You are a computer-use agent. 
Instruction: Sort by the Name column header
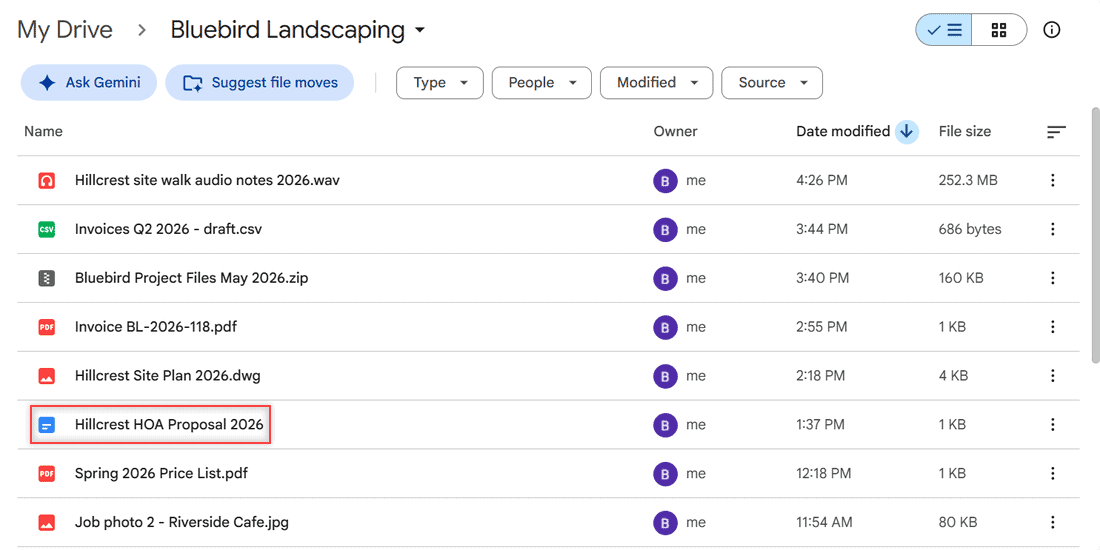coord(43,131)
